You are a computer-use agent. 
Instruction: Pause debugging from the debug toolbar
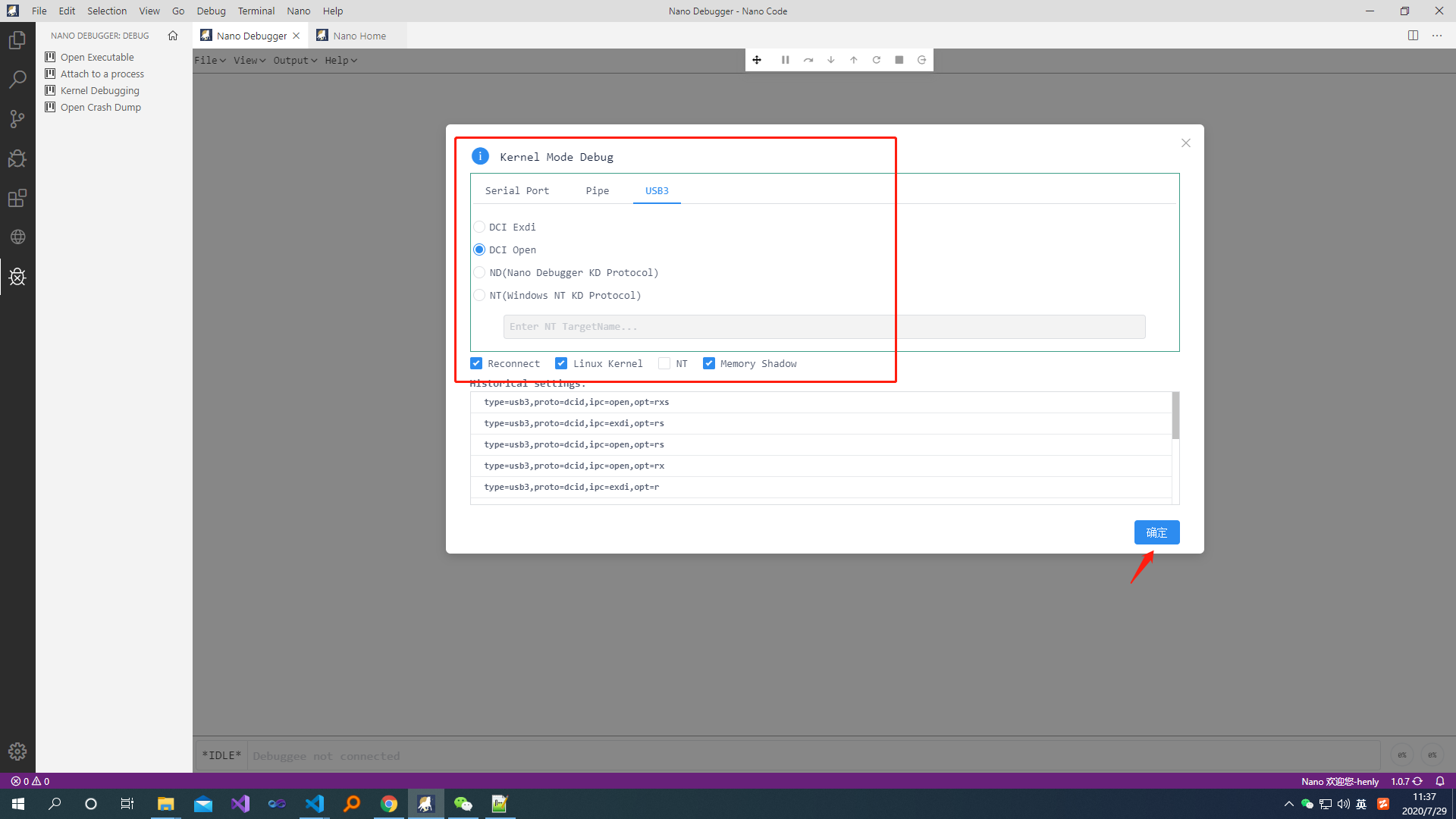point(786,60)
